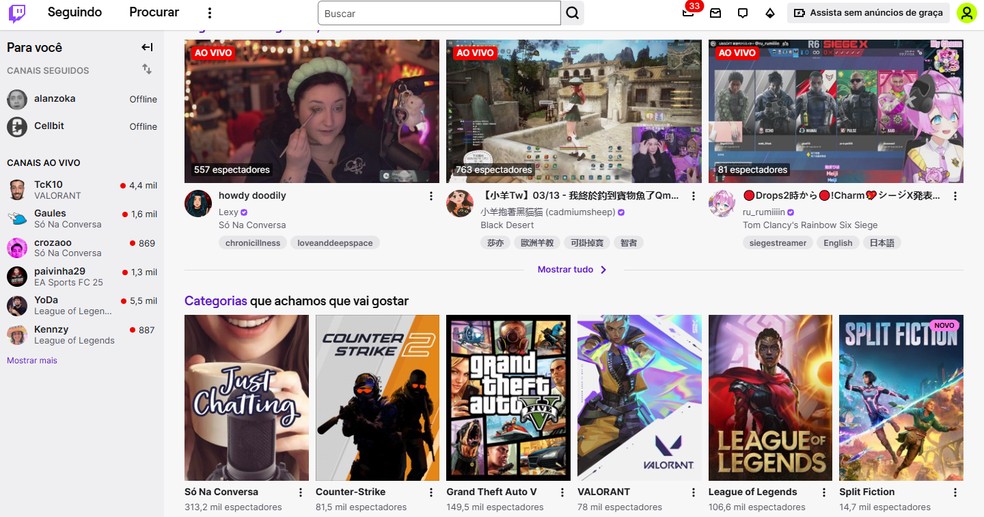Screen dimensions: 984x517
Task: Open options menu for Split Fiction category
Action: coord(955,493)
